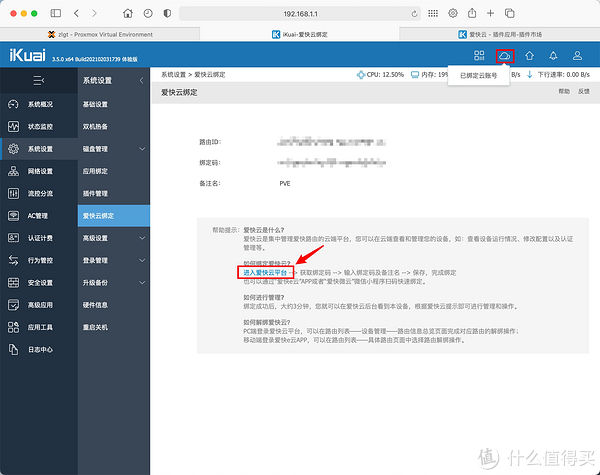The height and width of the screenshot is (475, 600).
Task: Open 安全设置 in the sidebar
Action: [x=39, y=282]
